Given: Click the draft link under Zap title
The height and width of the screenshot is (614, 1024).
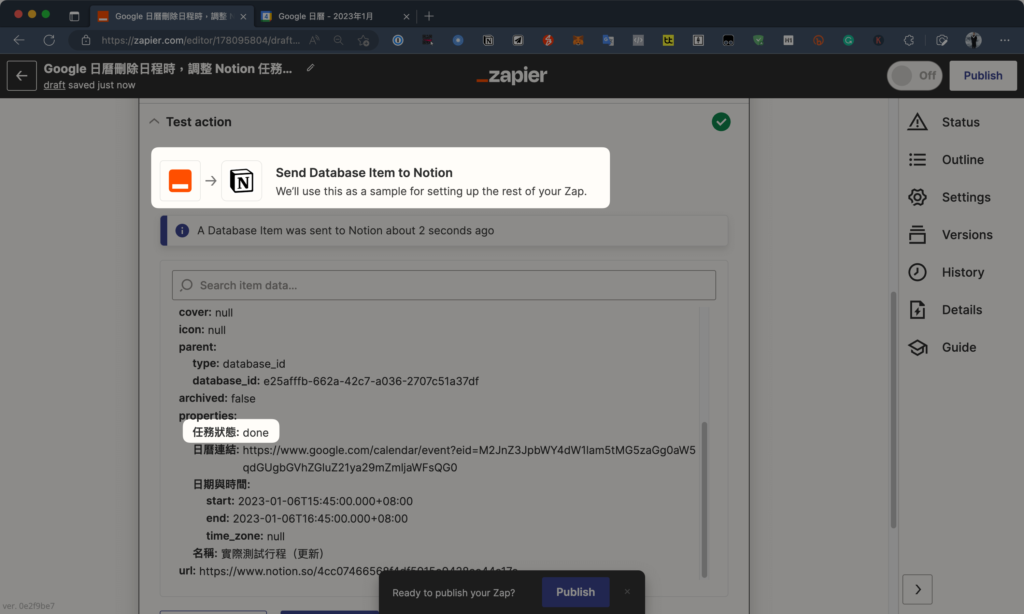Looking at the screenshot, I should pos(54,85).
